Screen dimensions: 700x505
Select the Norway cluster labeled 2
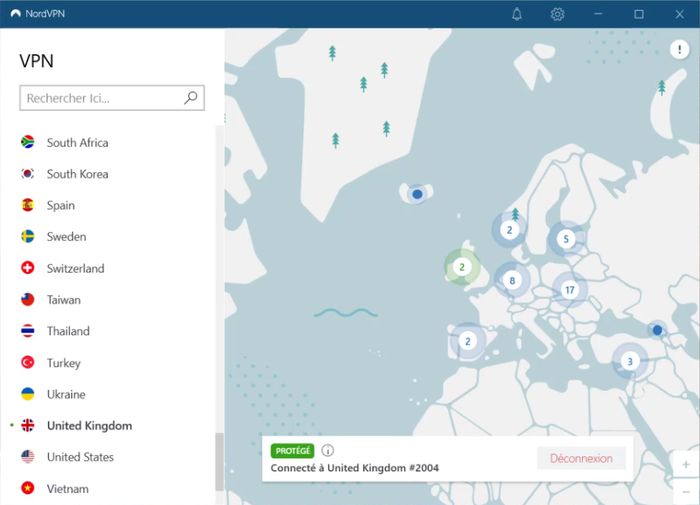(x=509, y=230)
